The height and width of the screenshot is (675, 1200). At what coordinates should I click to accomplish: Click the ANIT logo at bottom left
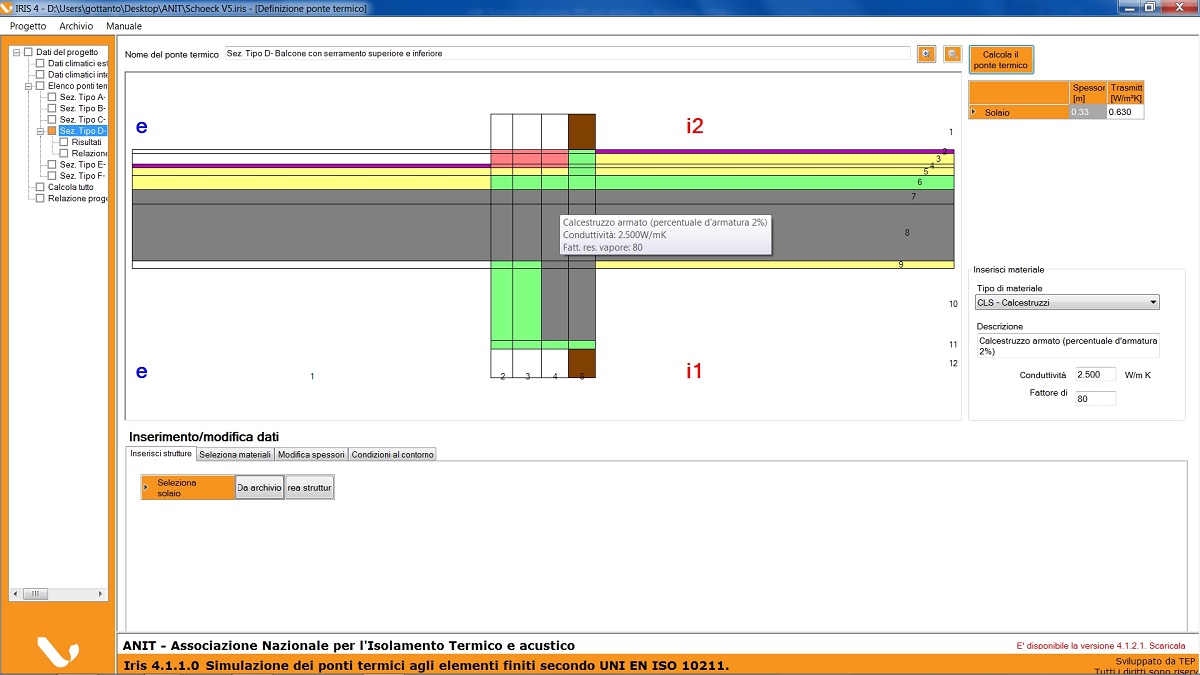(x=57, y=651)
